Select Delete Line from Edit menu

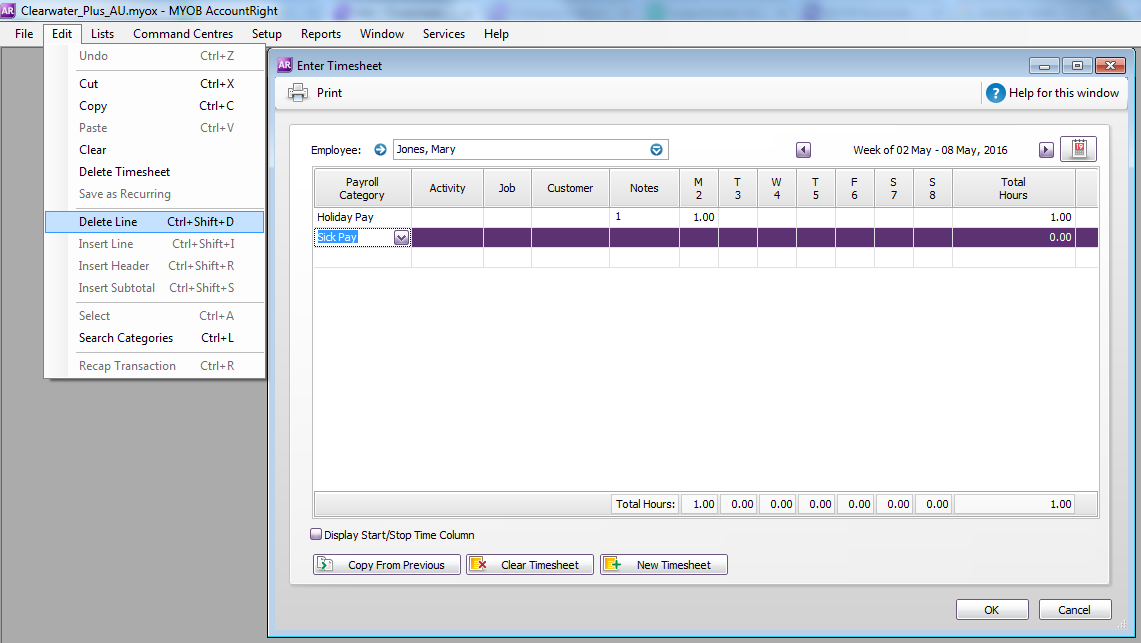[108, 222]
